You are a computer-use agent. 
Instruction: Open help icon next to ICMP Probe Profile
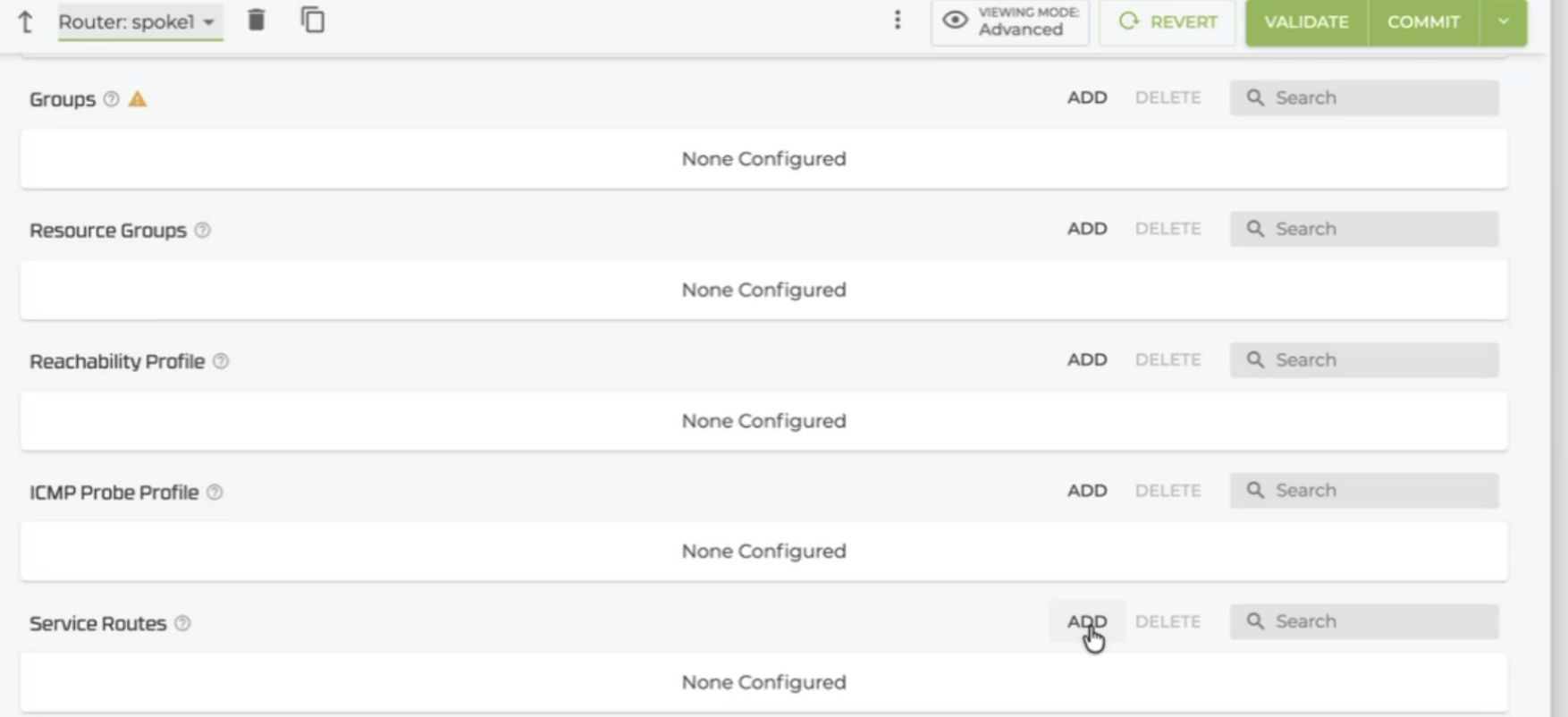(x=215, y=493)
